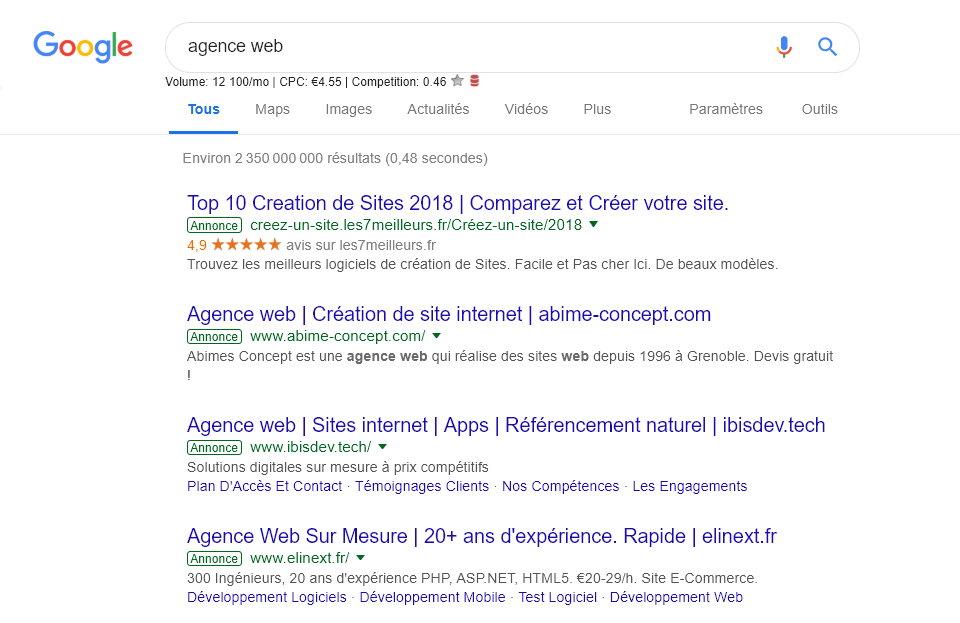Click the Outils button
Viewport: 960px width, 623px height.
coord(819,109)
